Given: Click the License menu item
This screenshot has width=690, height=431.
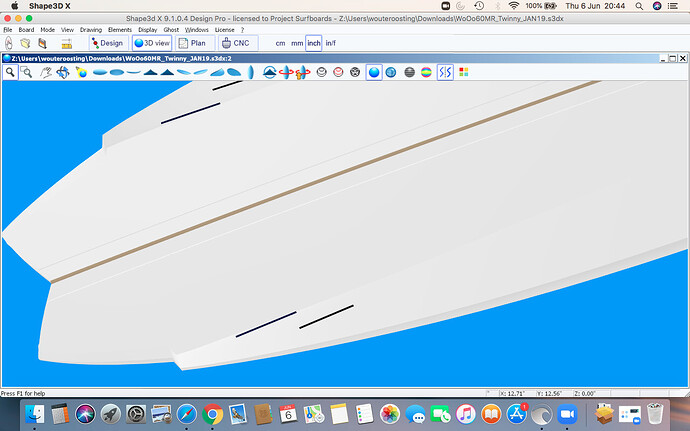Looking at the screenshot, I should coord(225,30).
